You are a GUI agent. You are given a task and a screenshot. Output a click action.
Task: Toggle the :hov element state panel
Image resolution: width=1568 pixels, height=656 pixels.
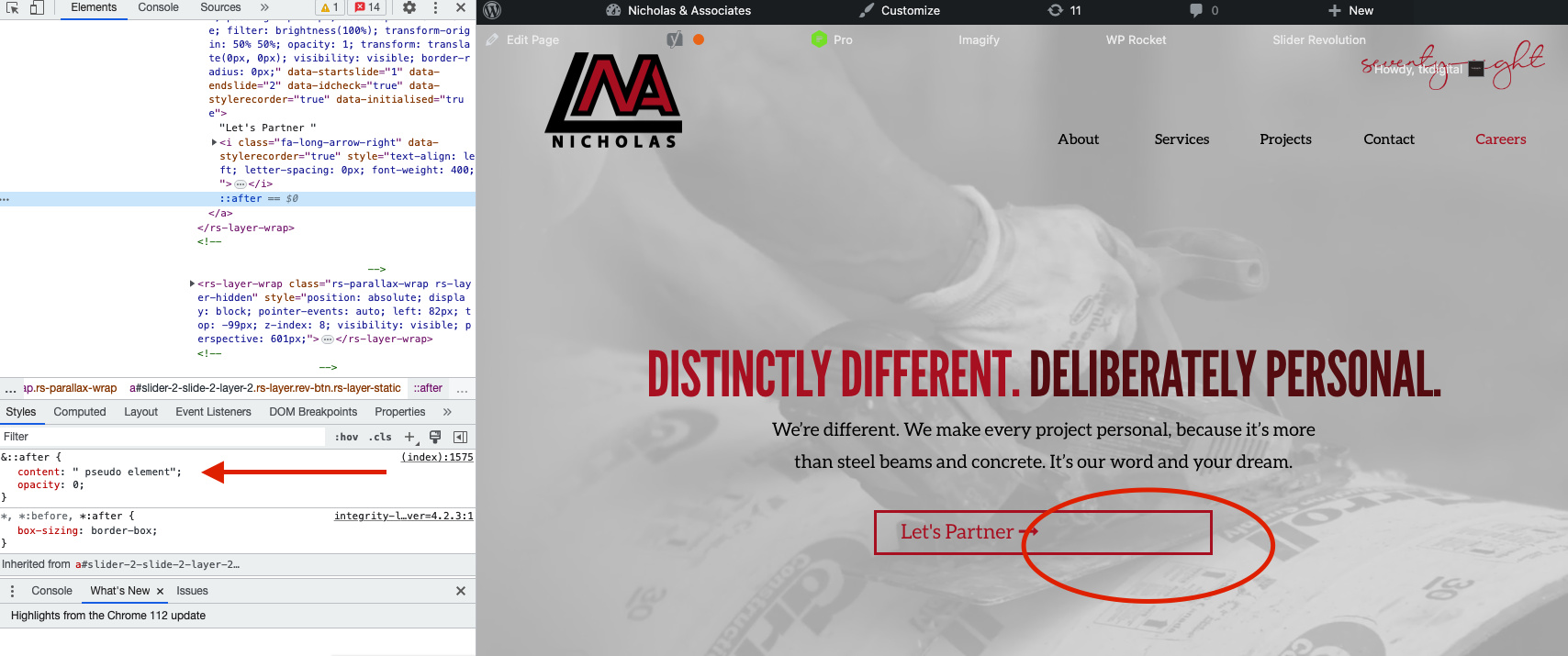[x=346, y=437]
